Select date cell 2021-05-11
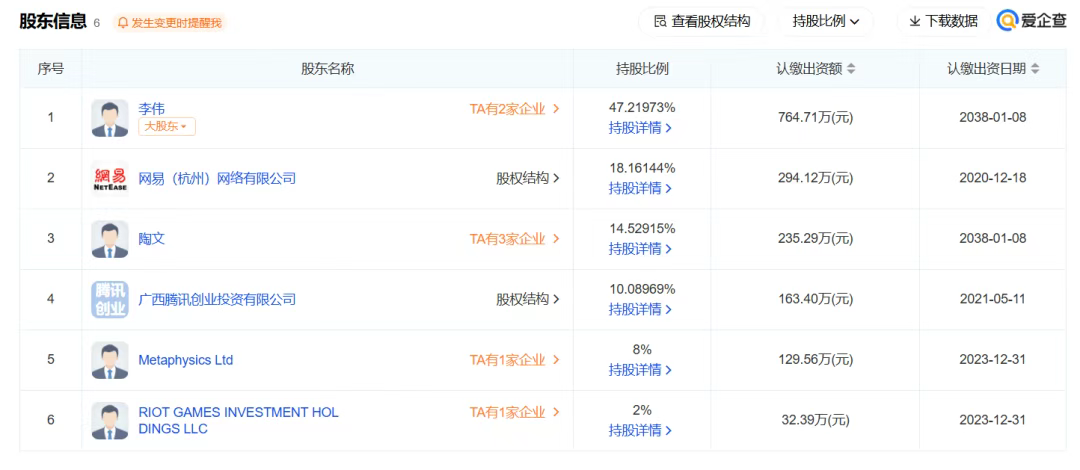 coord(993,299)
